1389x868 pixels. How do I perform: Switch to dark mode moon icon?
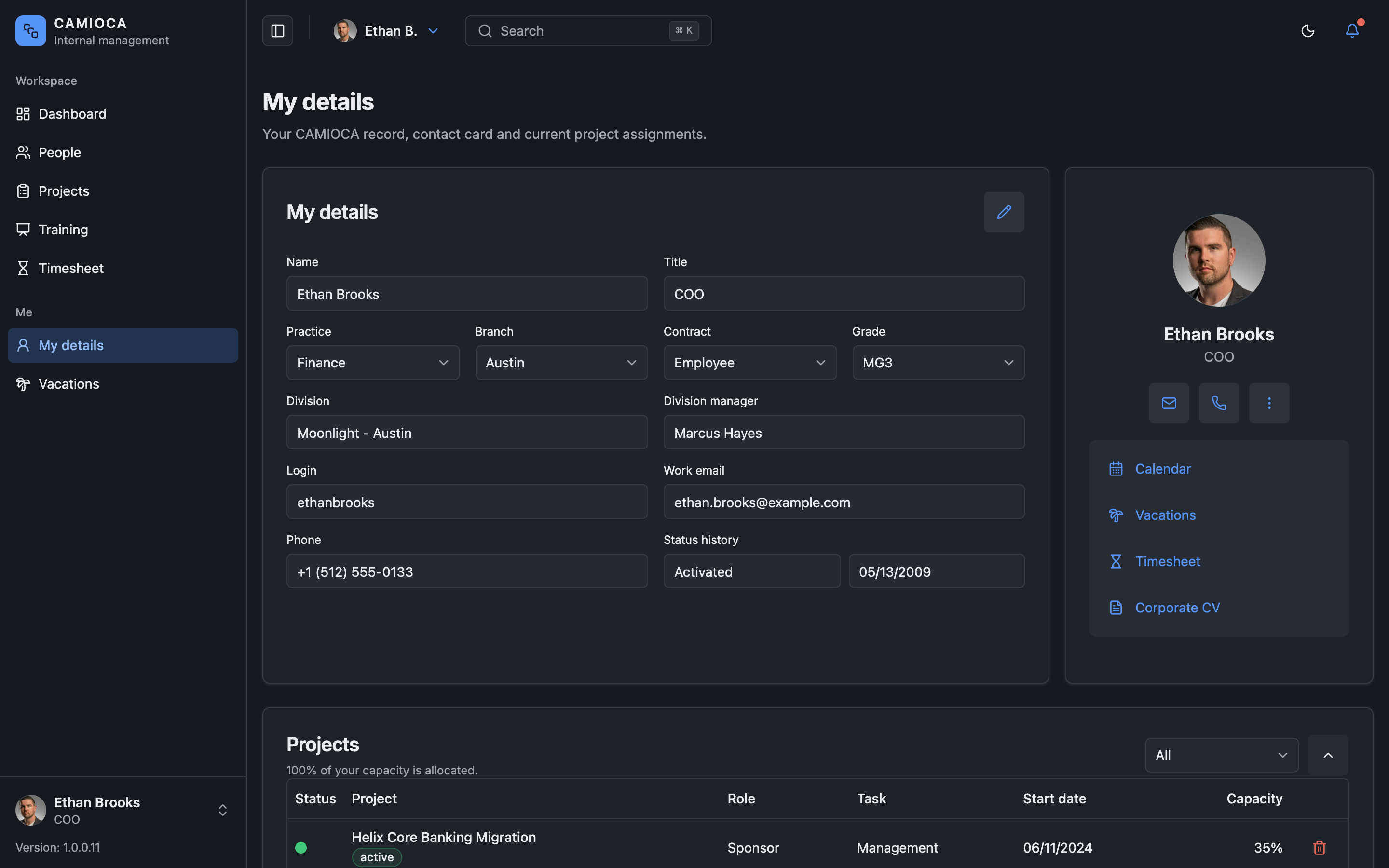(x=1307, y=31)
